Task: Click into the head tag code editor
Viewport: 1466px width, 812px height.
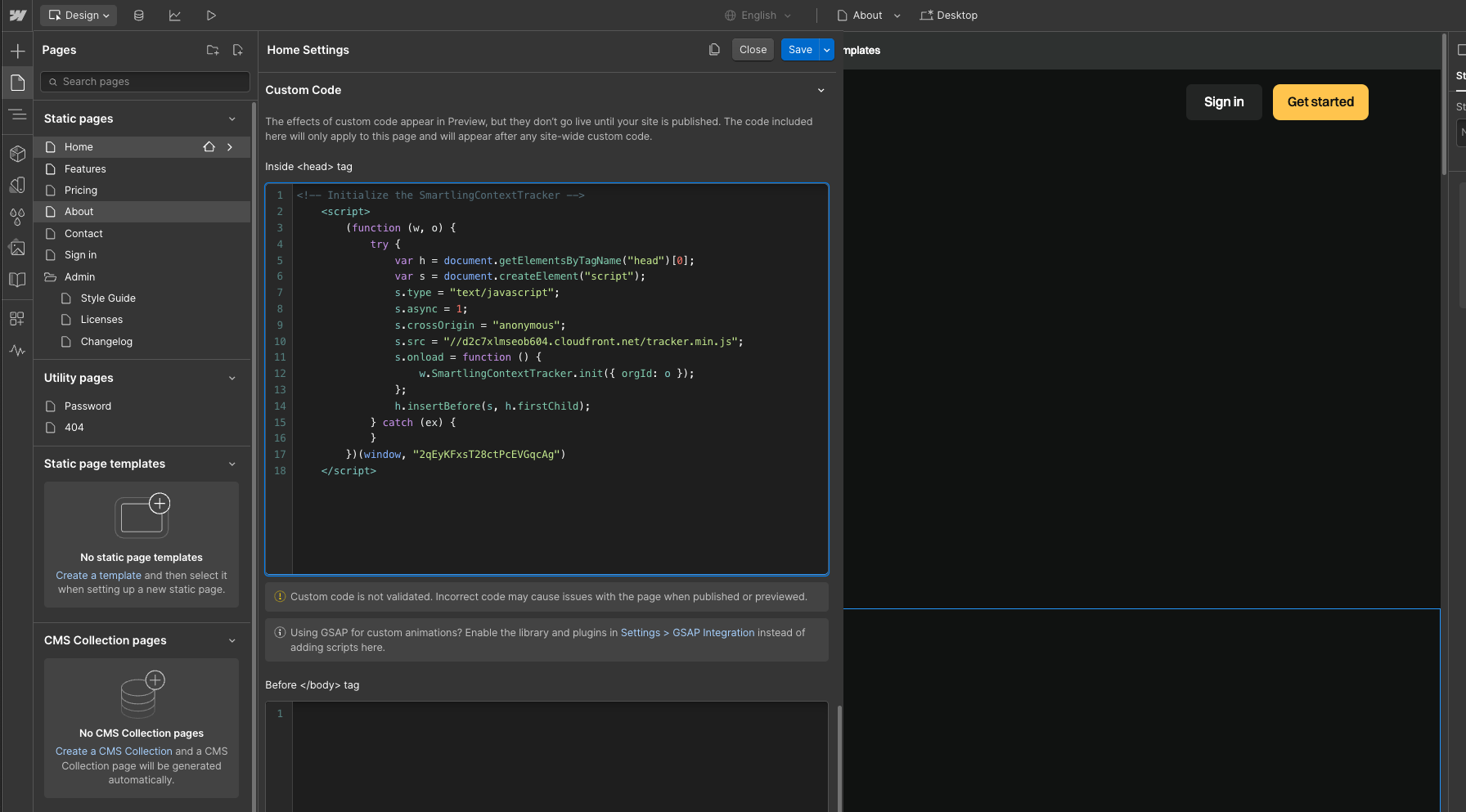Action: click(x=546, y=379)
